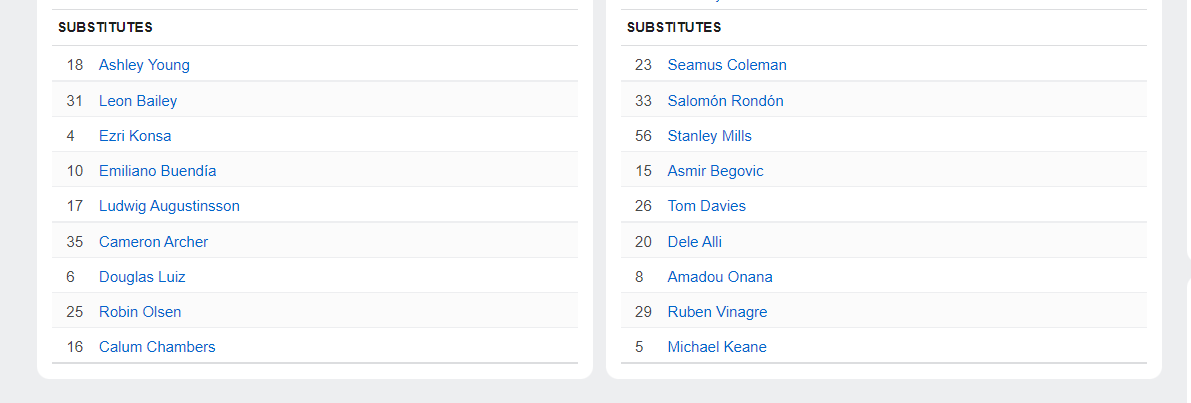Click the Amadou Onana link
The width and height of the screenshot is (1191, 403).
tap(720, 277)
